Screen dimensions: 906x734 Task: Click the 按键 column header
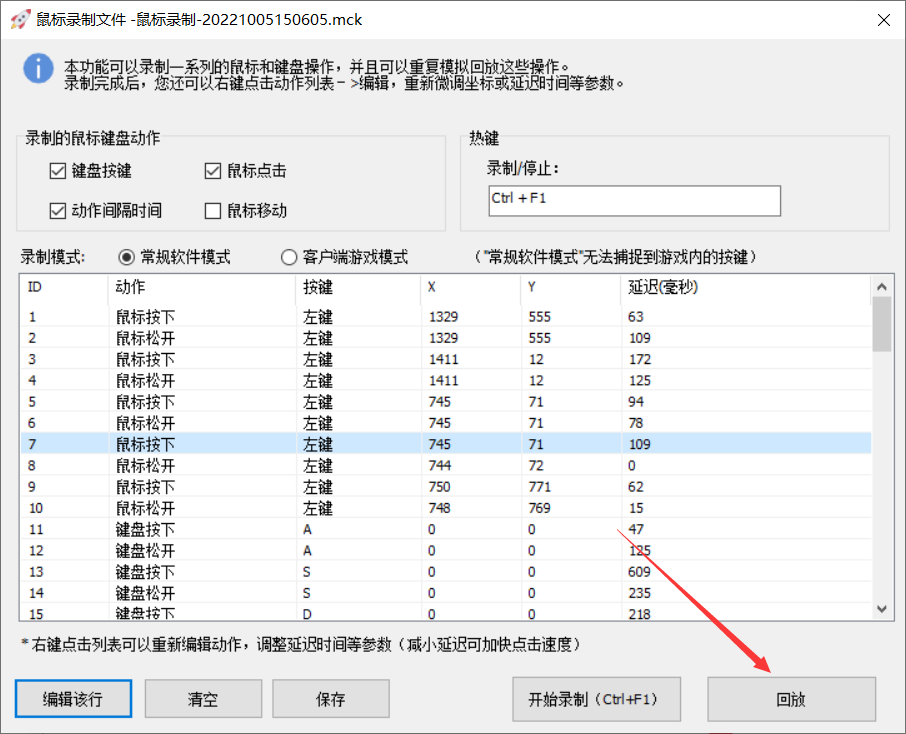coord(358,287)
